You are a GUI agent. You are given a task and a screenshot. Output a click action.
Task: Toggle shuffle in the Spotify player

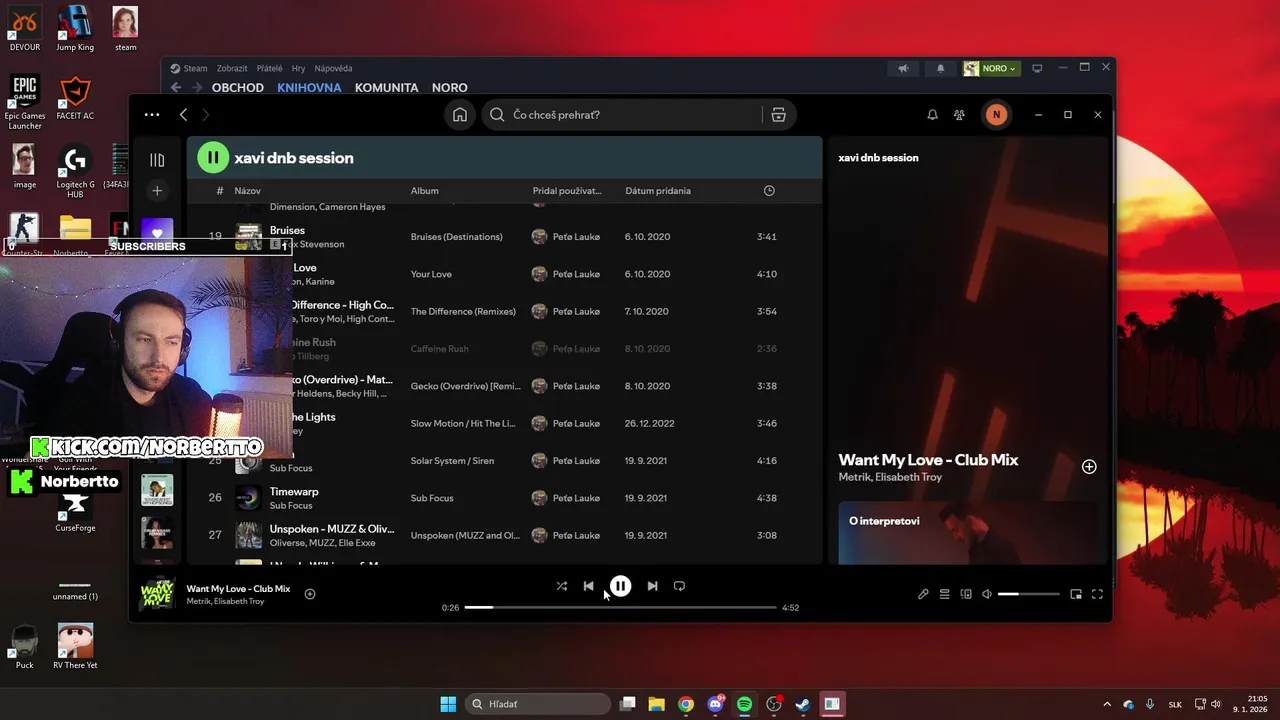tap(562, 586)
